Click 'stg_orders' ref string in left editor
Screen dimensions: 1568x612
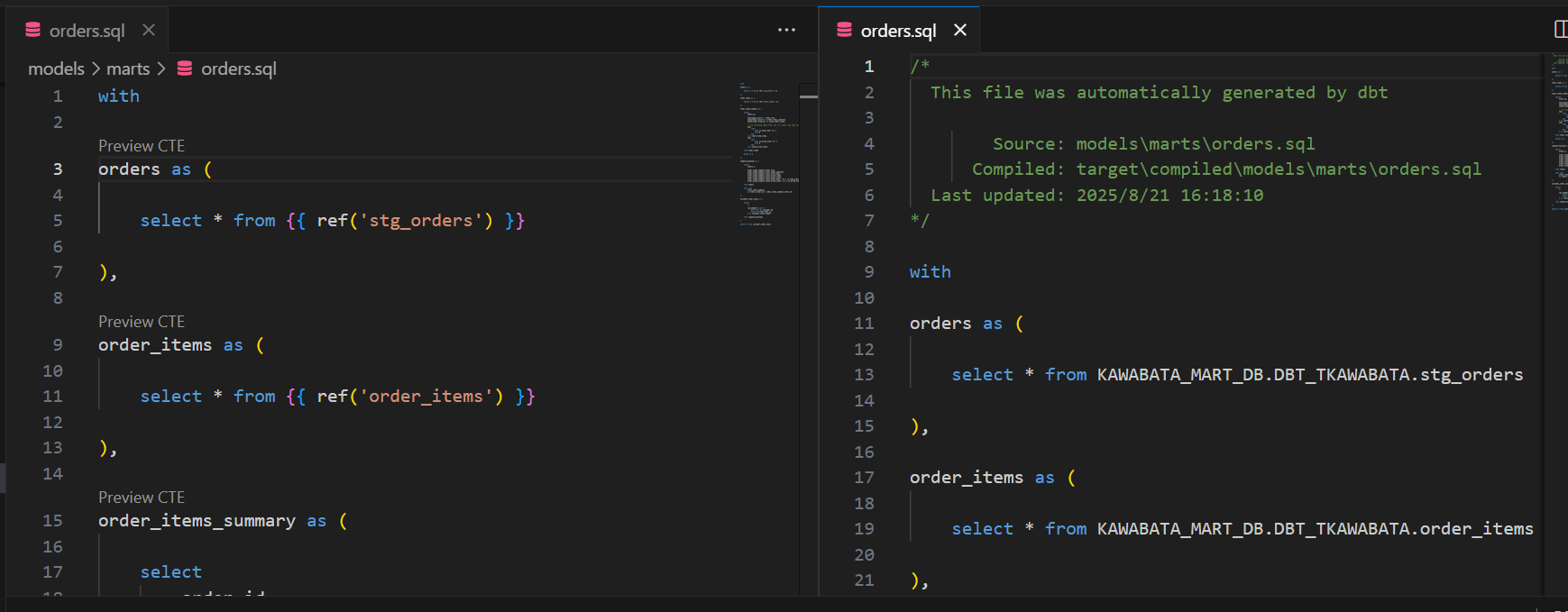pos(421,221)
